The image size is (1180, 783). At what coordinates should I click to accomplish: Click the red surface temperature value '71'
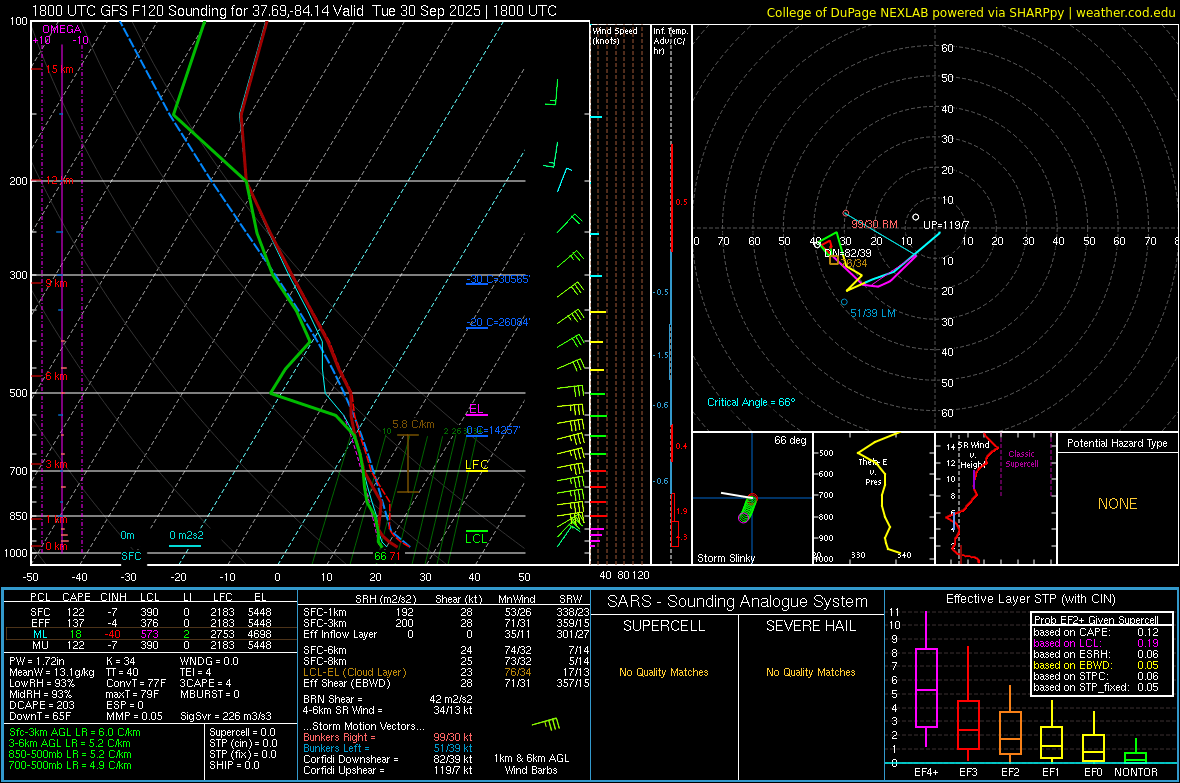[394, 556]
